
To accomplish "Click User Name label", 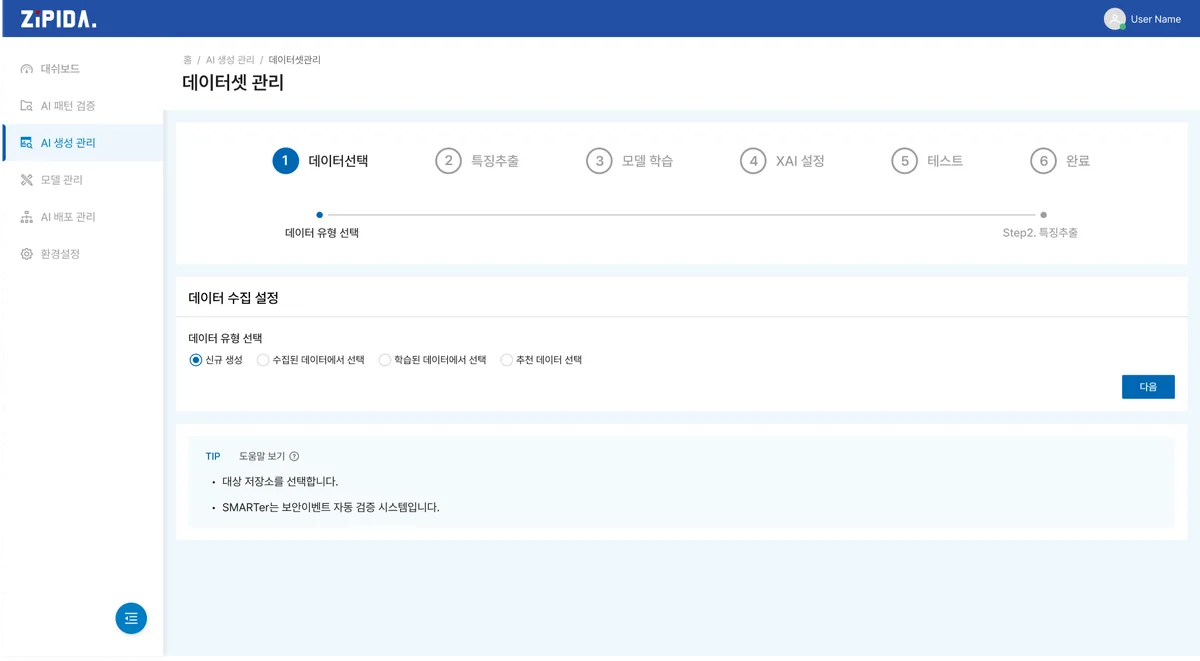I will click(x=1156, y=19).
